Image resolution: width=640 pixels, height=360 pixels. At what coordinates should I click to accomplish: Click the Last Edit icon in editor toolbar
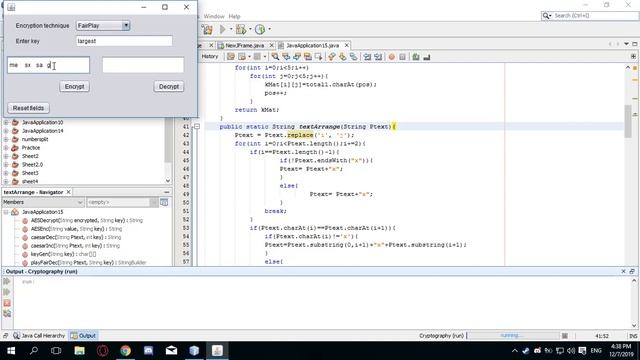[231, 57]
